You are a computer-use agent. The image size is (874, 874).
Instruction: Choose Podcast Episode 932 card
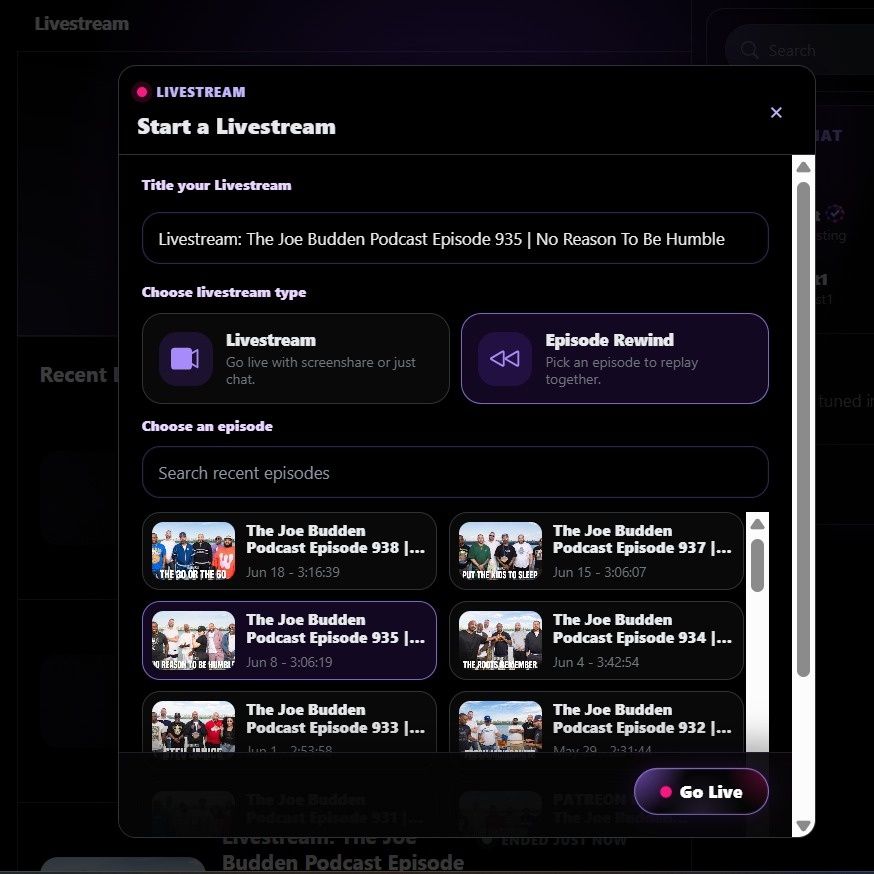click(x=596, y=722)
